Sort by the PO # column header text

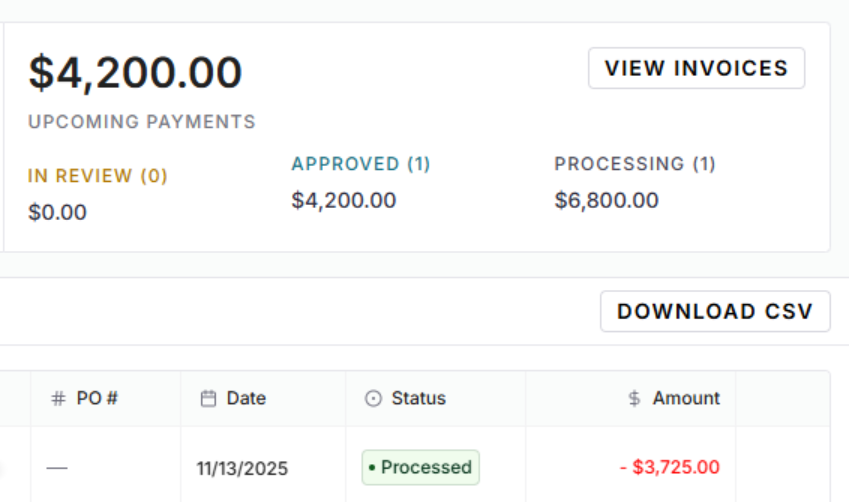point(98,398)
